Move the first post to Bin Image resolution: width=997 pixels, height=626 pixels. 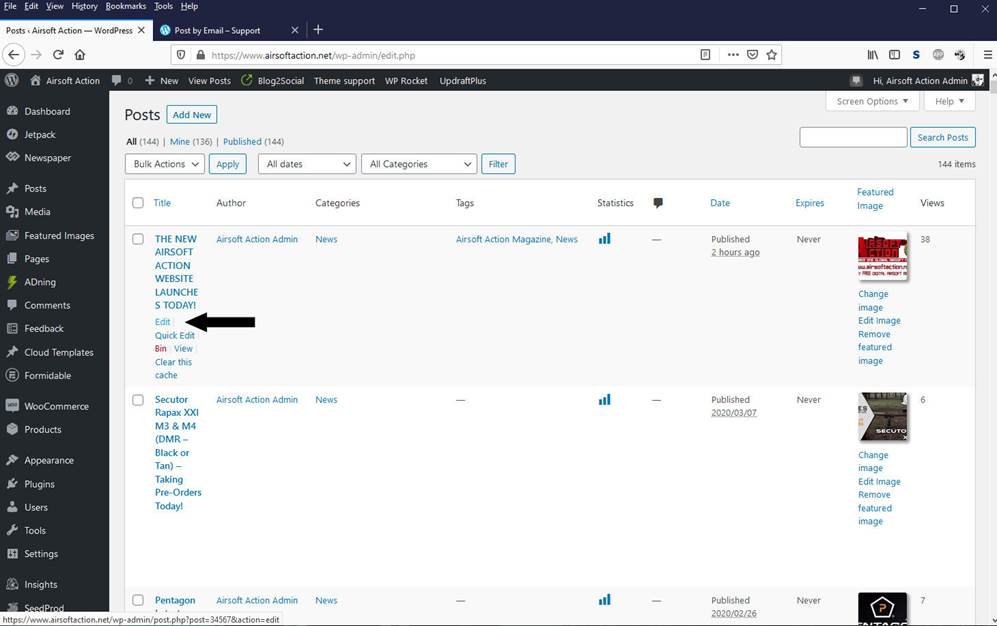tap(161, 349)
